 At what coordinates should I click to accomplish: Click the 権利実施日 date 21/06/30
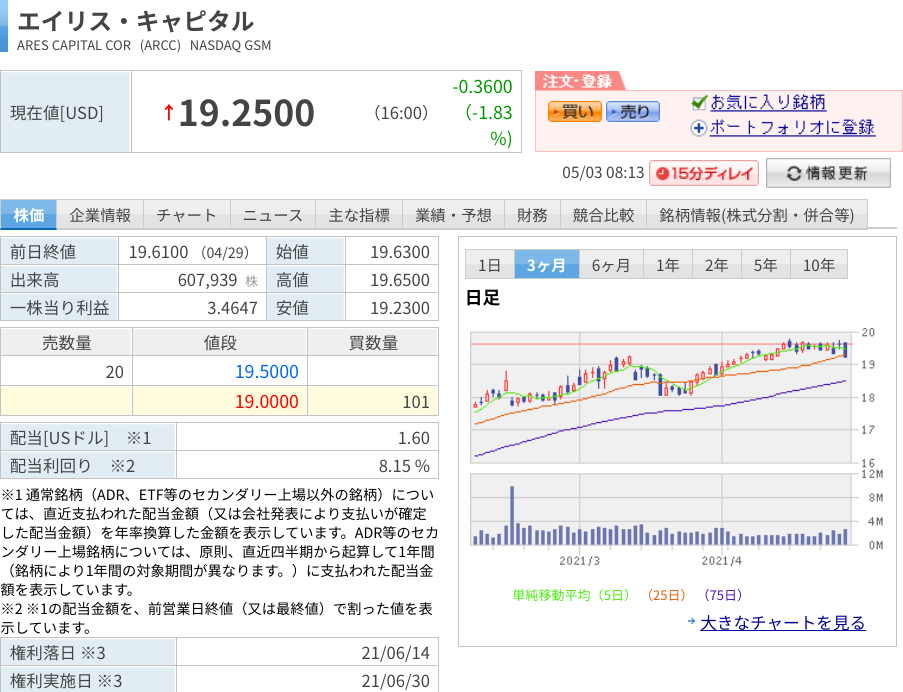(396, 681)
